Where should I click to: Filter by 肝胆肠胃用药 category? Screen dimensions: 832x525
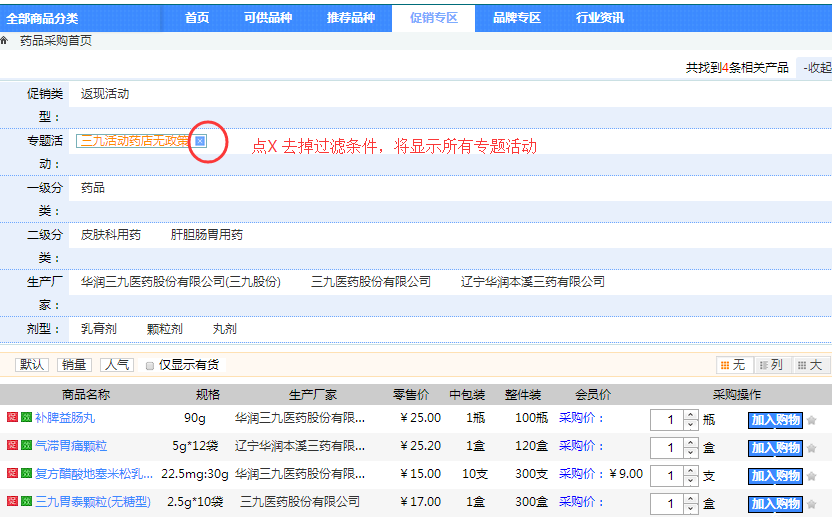pos(206,235)
